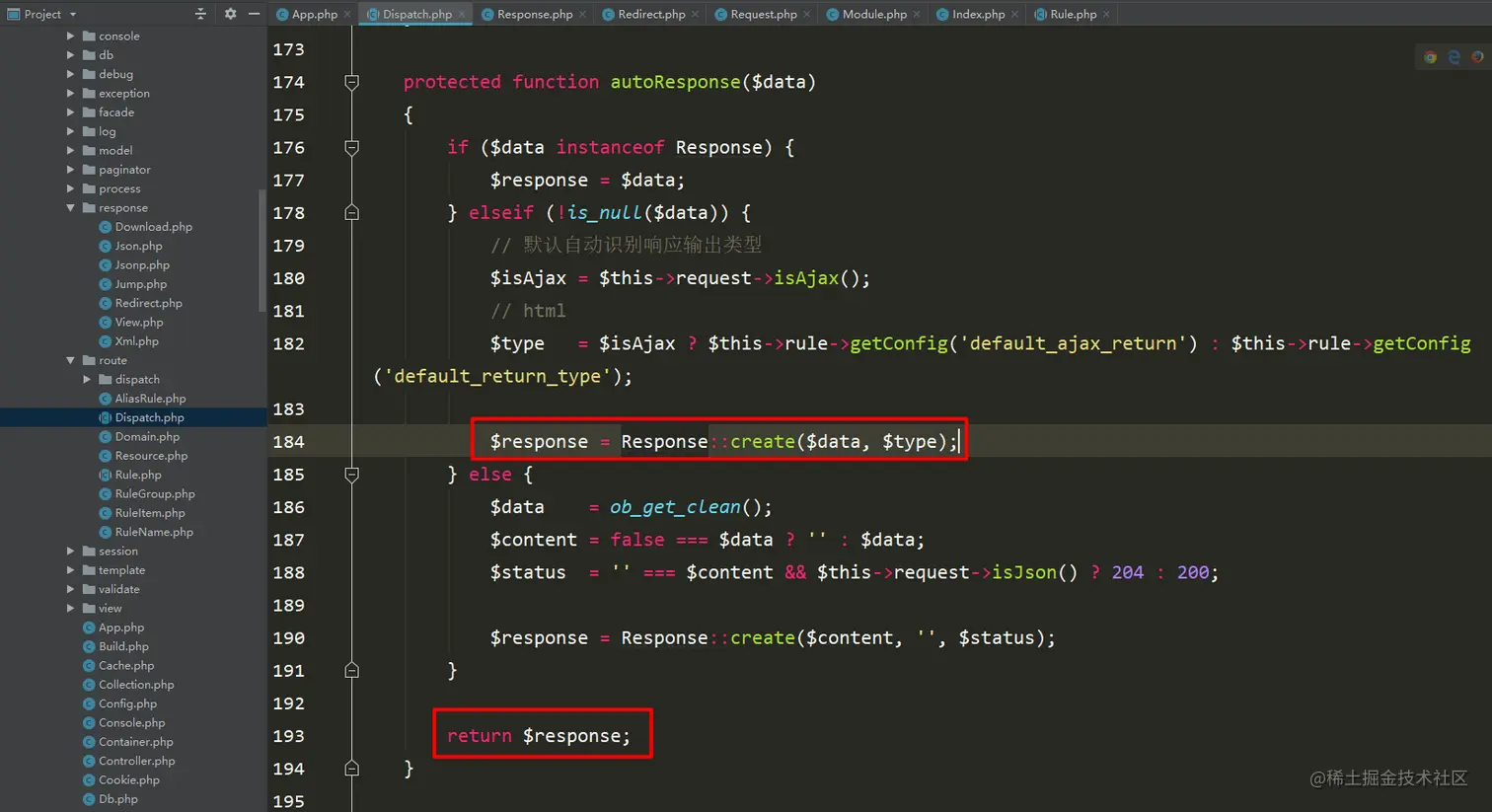Screen dimensions: 1492x812
Task: Expand the paginator folder
Action: point(71,170)
